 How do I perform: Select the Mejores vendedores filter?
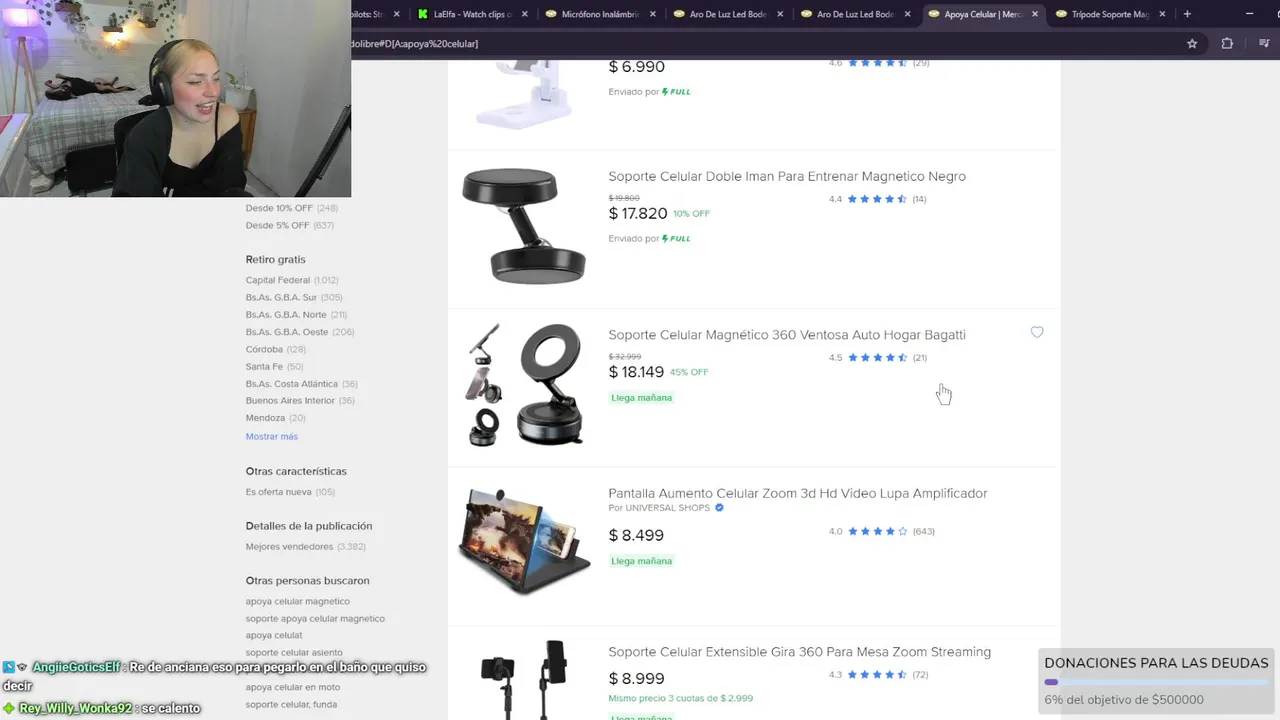click(289, 547)
